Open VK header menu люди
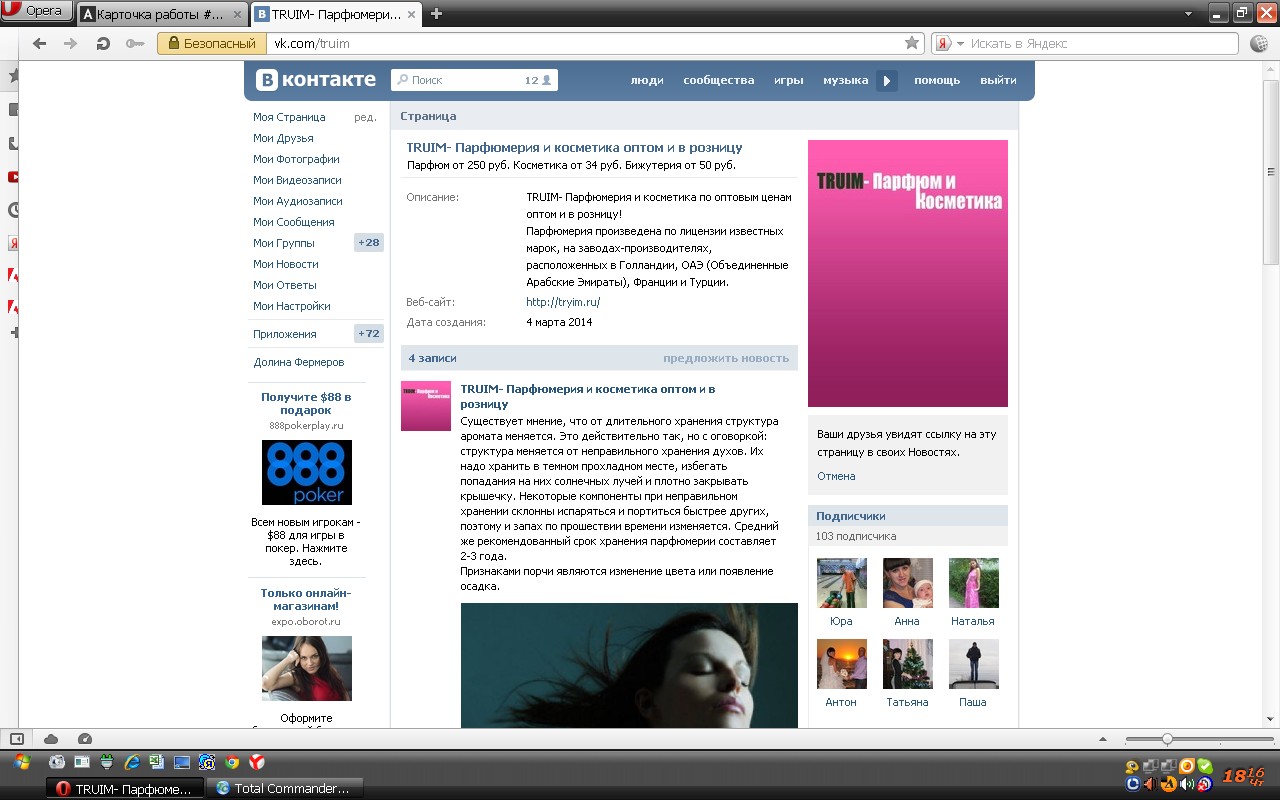This screenshot has height=800, width=1280. [x=647, y=80]
